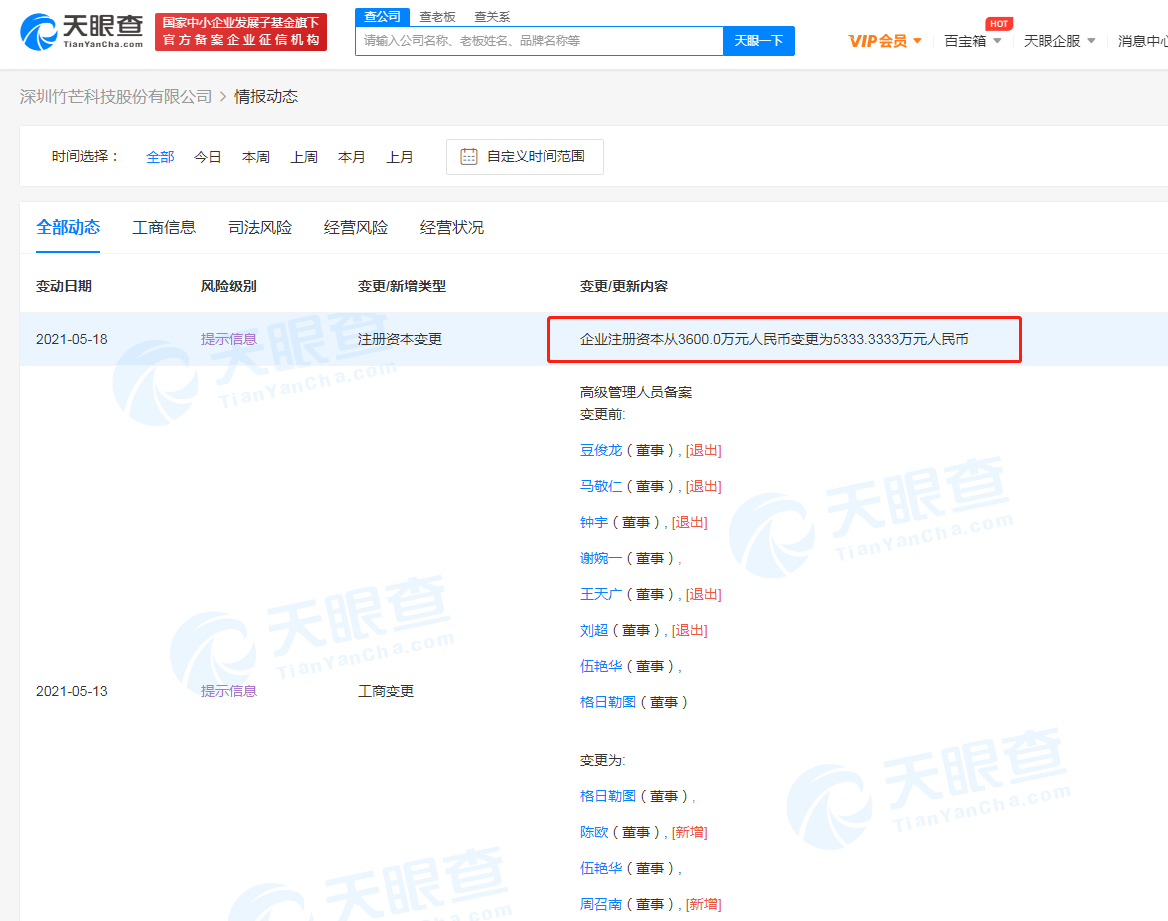1168x921 pixels.
Task: Click the 天眼一下 search button
Action: [758, 41]
